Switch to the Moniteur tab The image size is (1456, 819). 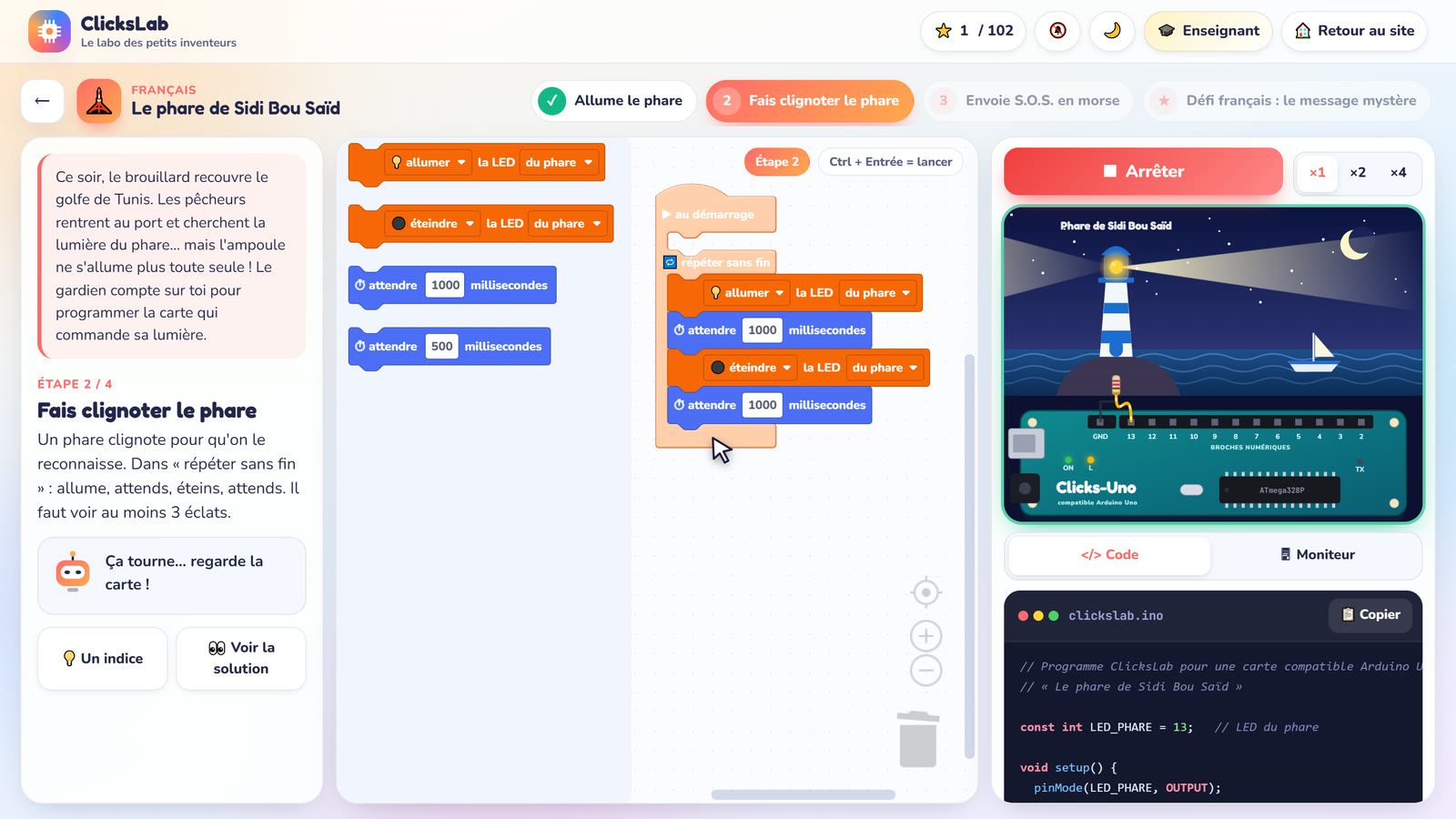coord(1317,555)
